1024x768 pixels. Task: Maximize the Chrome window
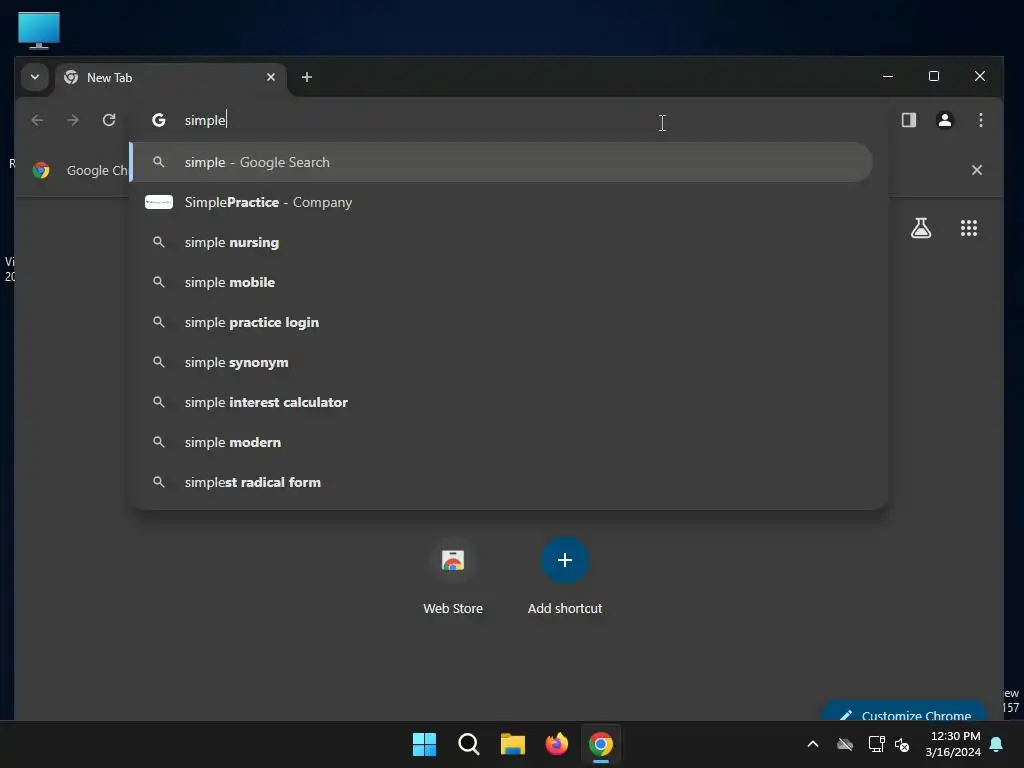point(934,76)
